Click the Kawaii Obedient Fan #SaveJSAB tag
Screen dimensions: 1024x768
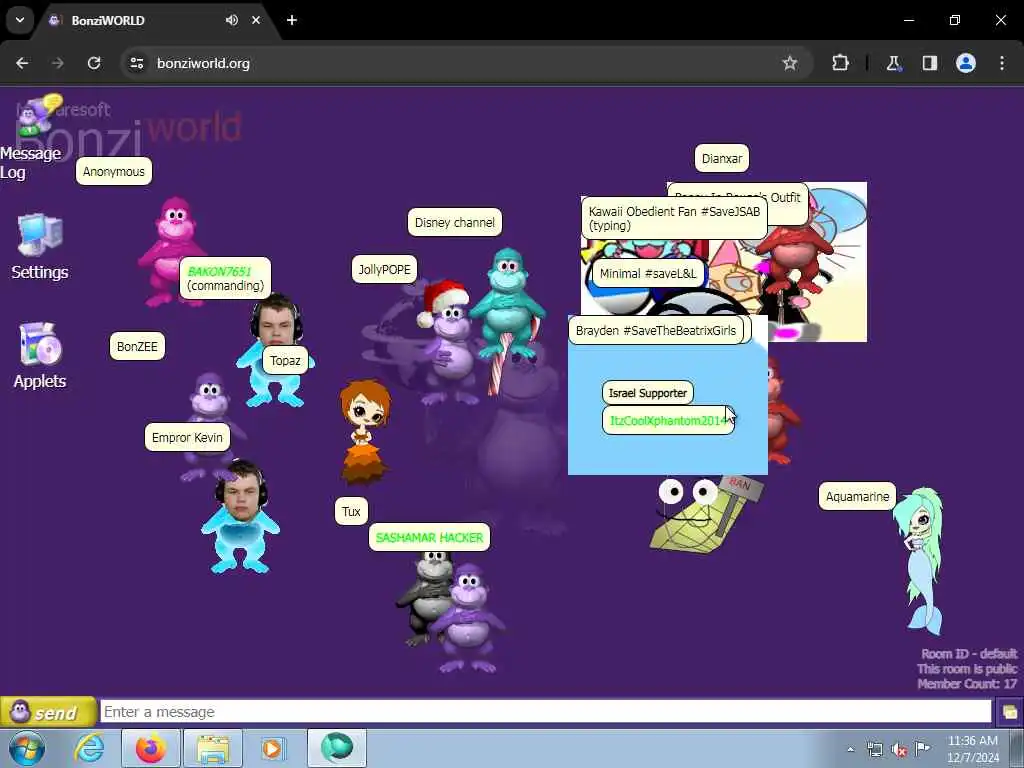point(674,218)
